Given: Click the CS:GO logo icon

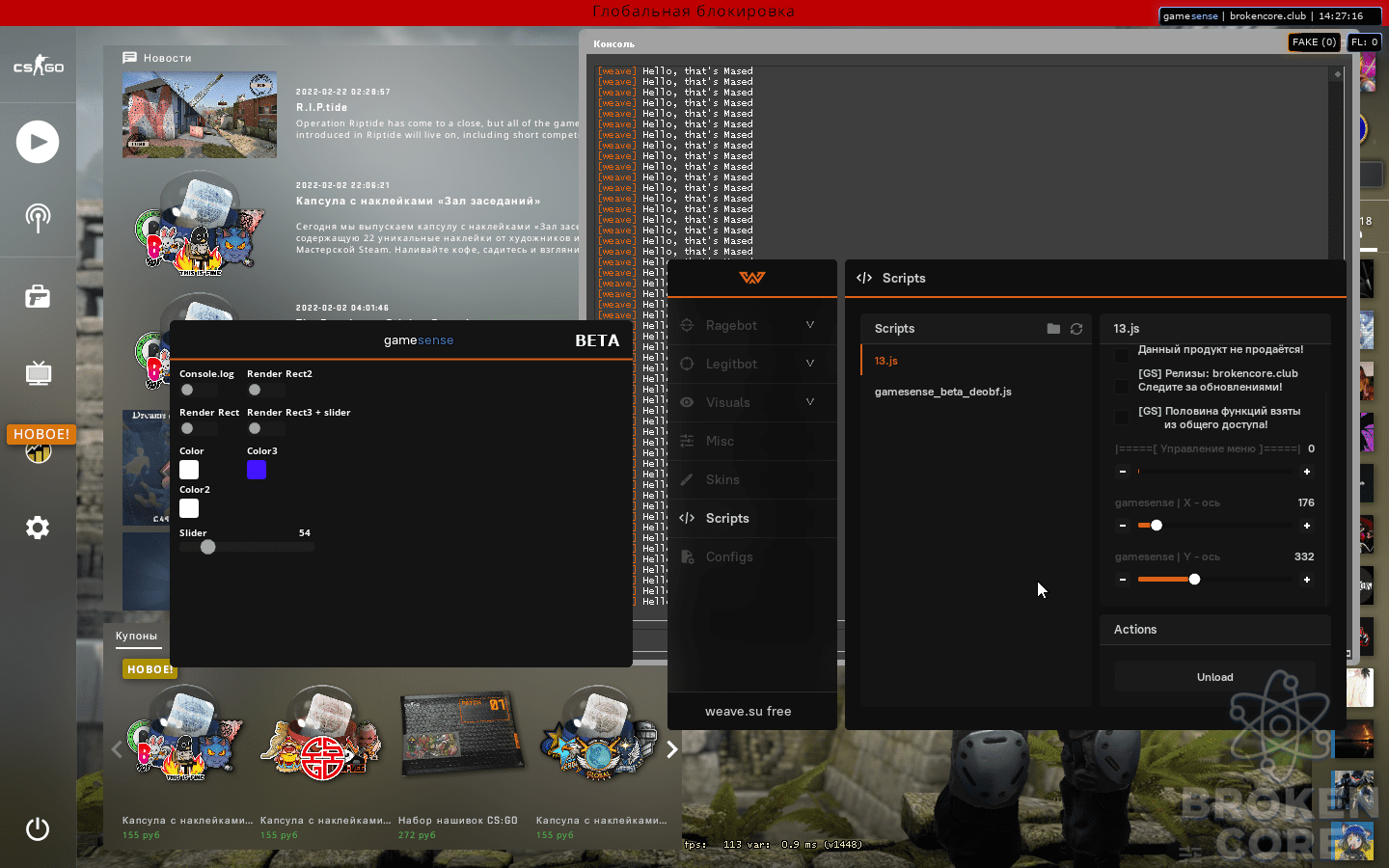Looking at the screenshot, I should [x=38, y=67].
